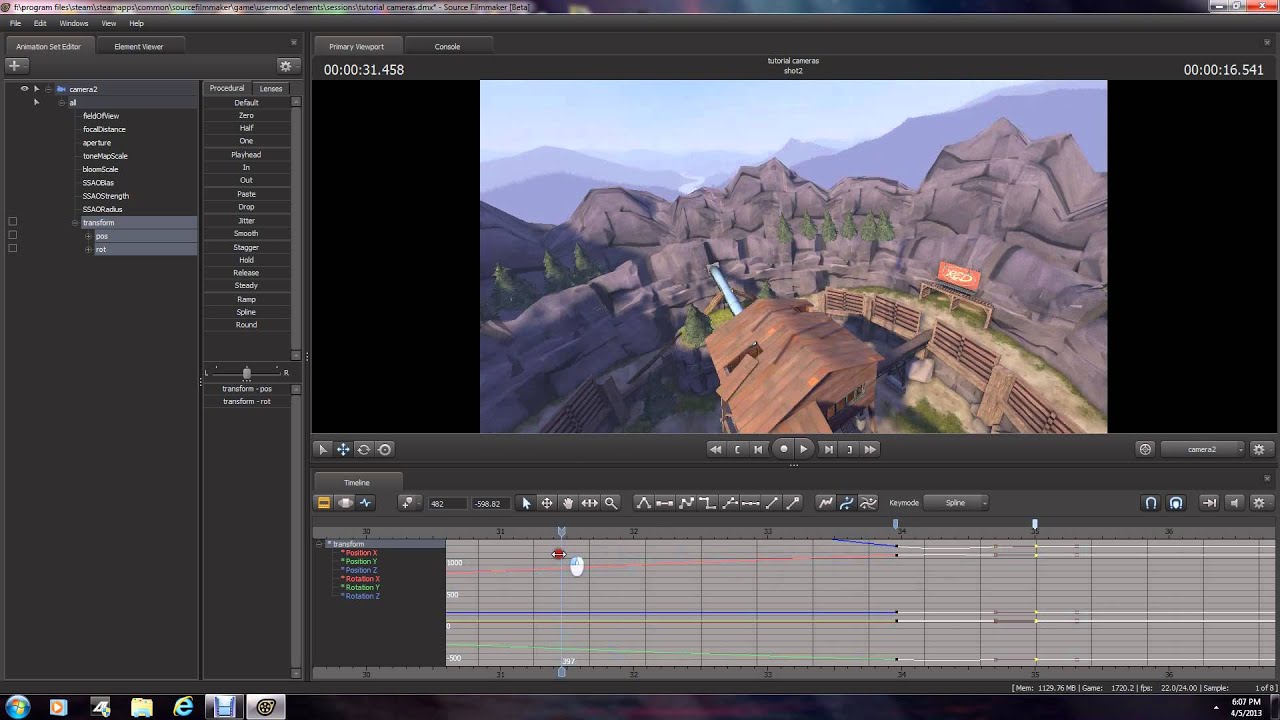Open the Edit menu

pyautogui.click(x=40, y=23)
